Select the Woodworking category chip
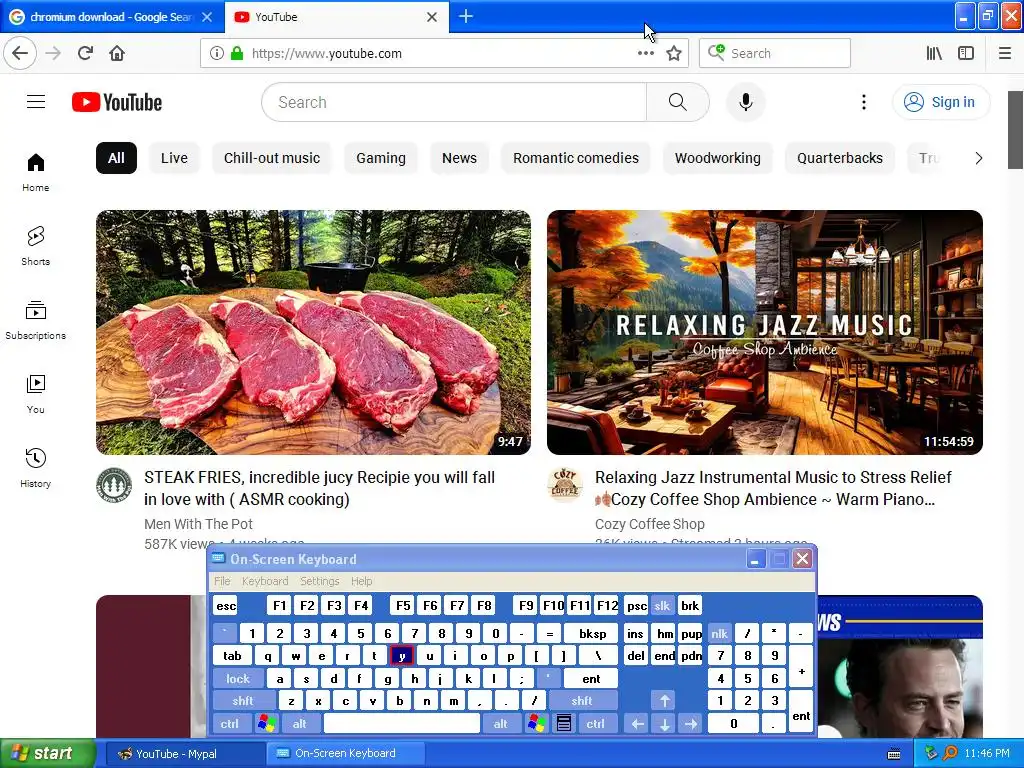The height and width of the screenshot is (768, 1024). [717, 158]
